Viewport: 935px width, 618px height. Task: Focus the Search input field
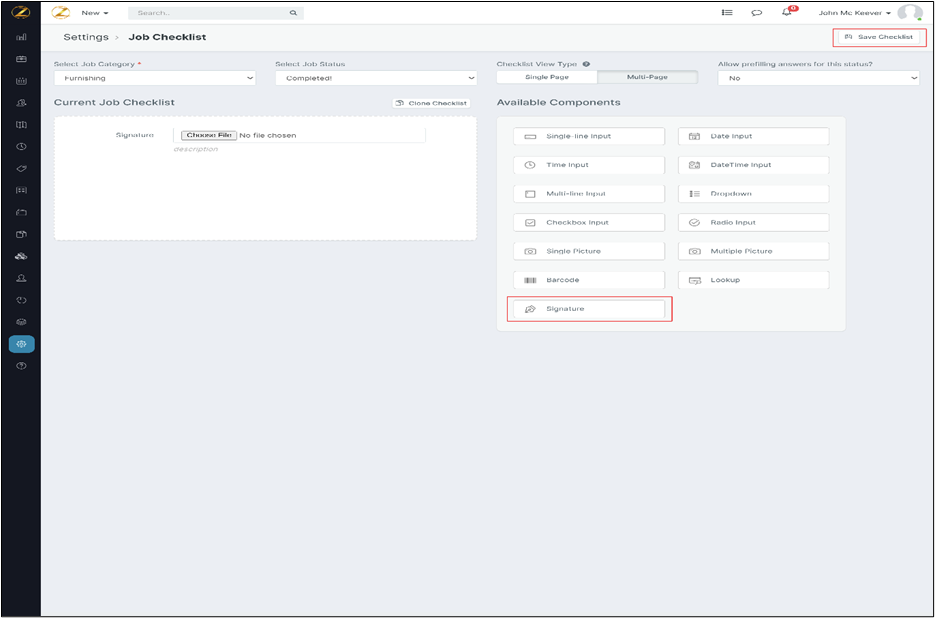coord(216,13)
